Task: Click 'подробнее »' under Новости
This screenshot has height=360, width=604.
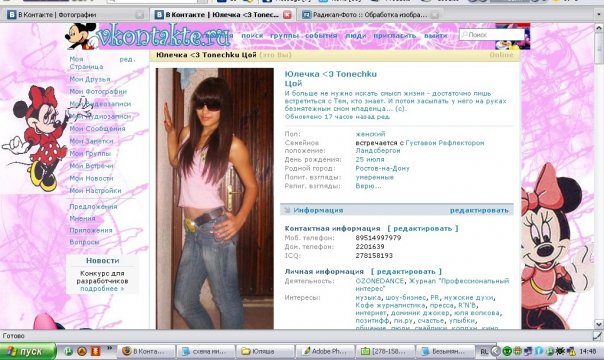Action: (102, 288)
